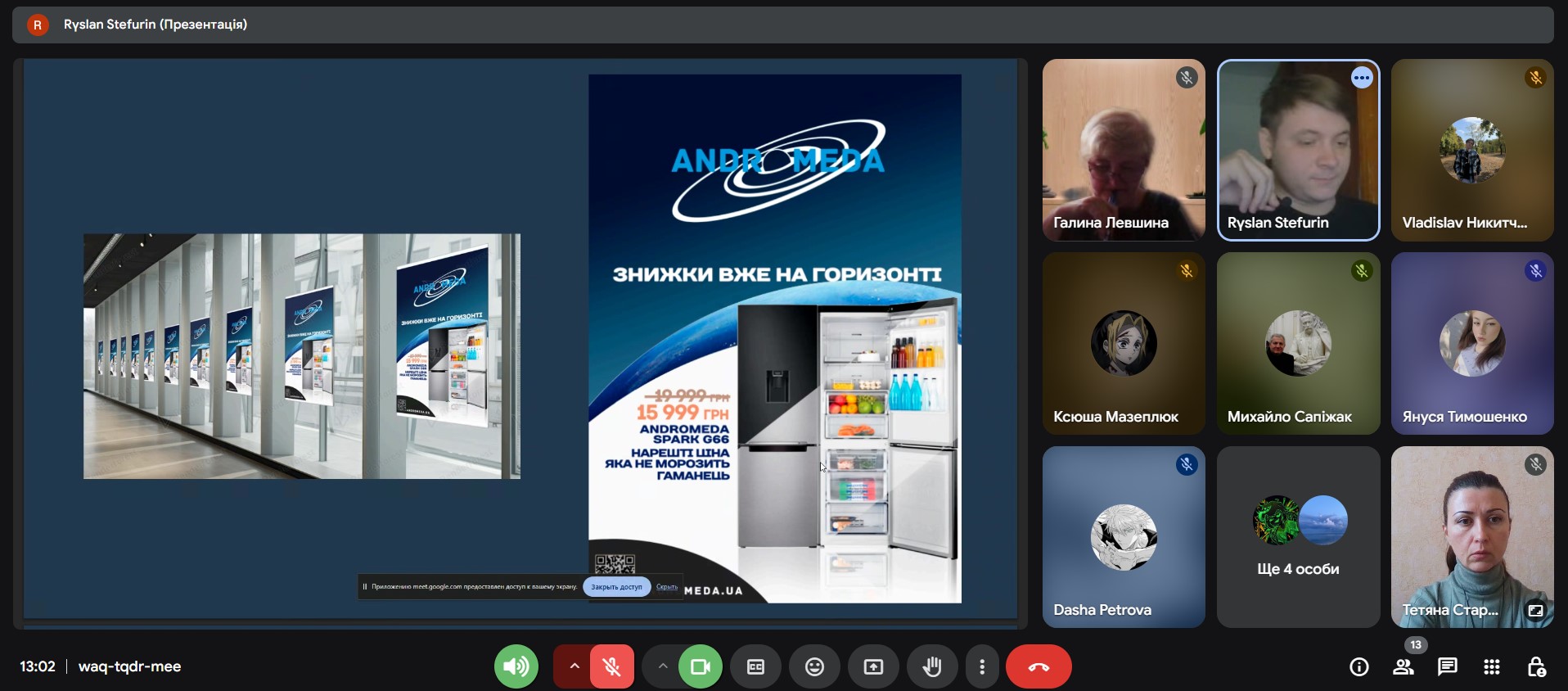Expand camera video settings arrow
This screenshot has width=1568, height=691.
tap(663, 666)
